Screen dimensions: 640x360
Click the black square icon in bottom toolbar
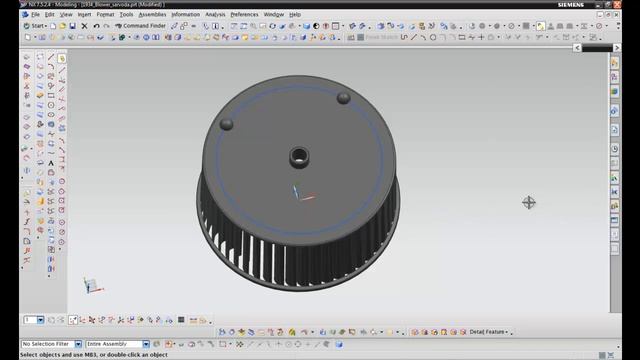click(181, 320)
